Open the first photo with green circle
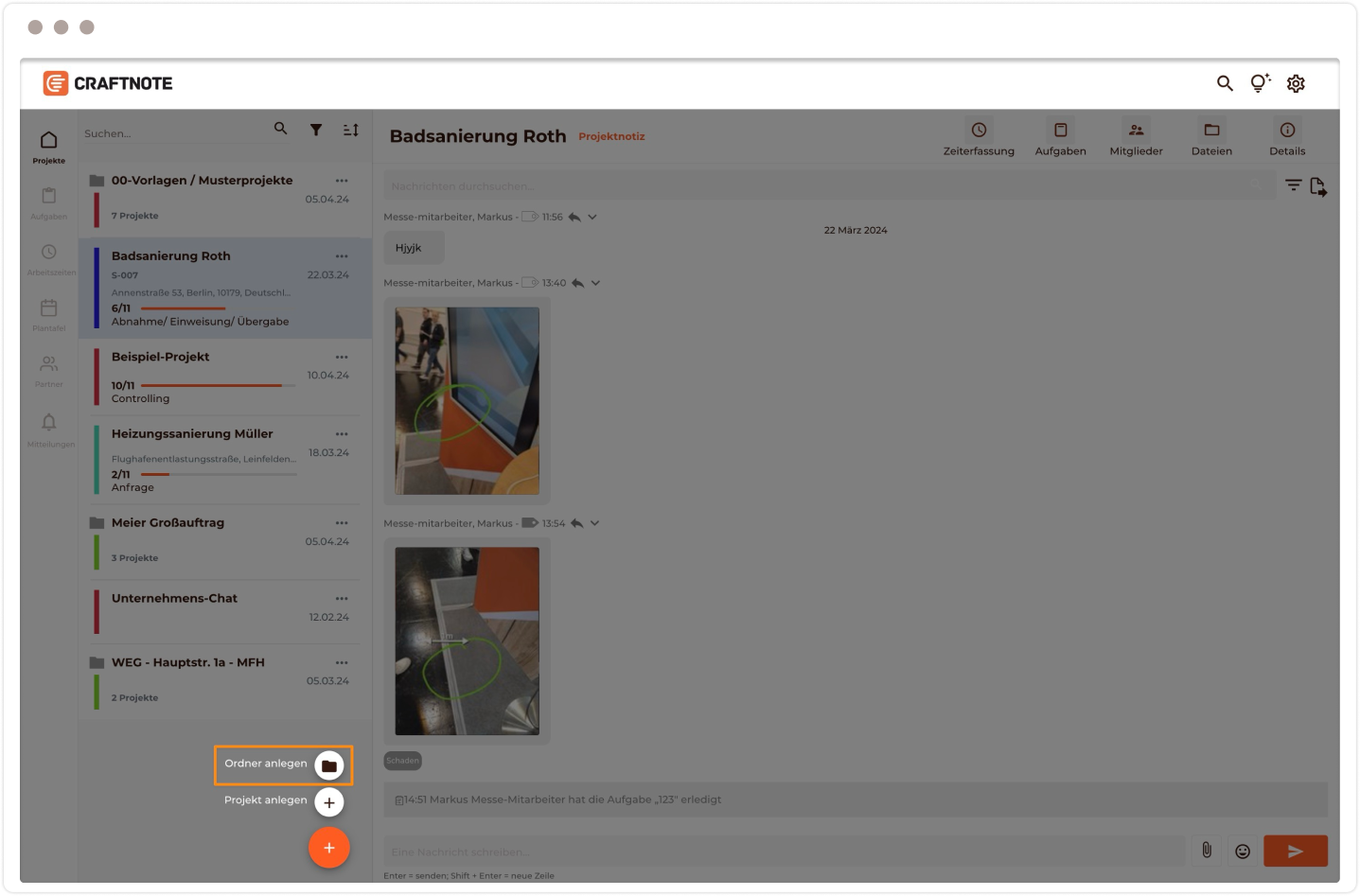This screenshot has height=896, width=1360. [467, 400]
